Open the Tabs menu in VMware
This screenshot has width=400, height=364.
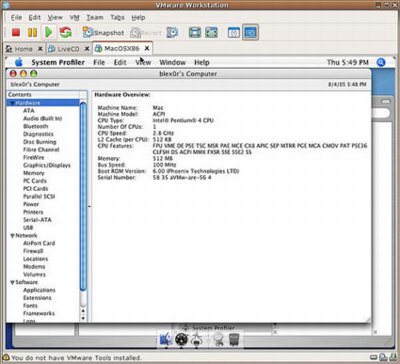(x=117, y=17)
